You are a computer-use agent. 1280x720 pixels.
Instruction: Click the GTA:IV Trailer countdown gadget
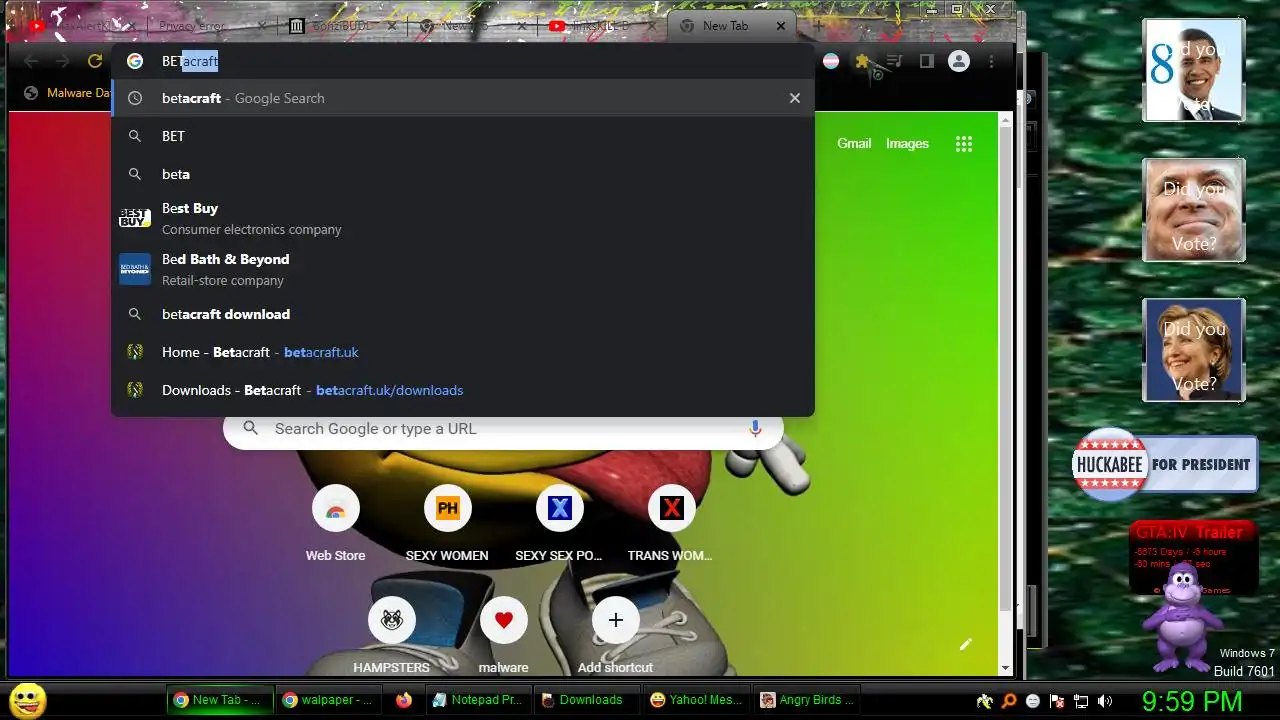pos(1193,555)
